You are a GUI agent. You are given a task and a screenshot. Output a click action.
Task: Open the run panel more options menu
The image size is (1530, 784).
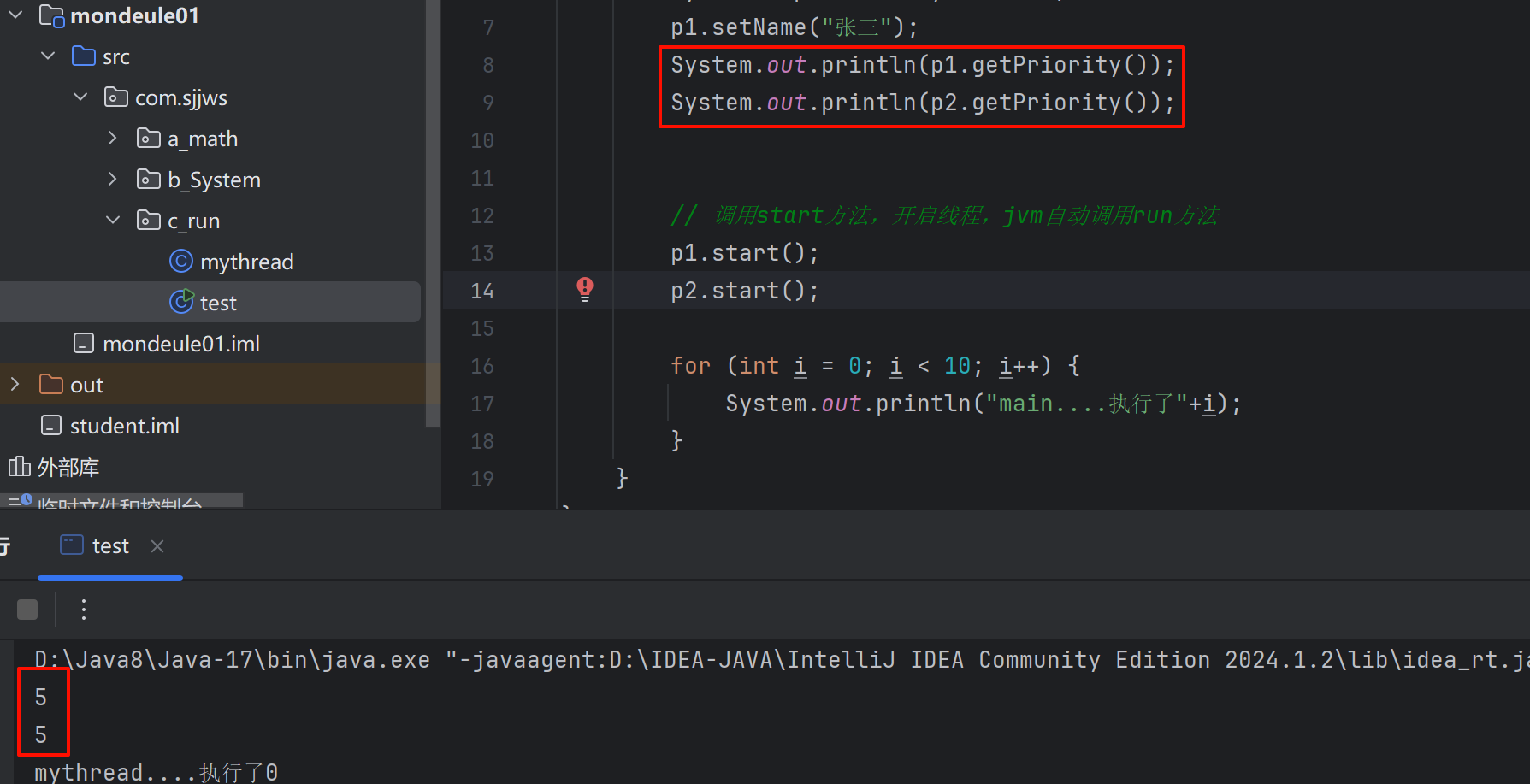pyautogui.click(x=83, y=610)
